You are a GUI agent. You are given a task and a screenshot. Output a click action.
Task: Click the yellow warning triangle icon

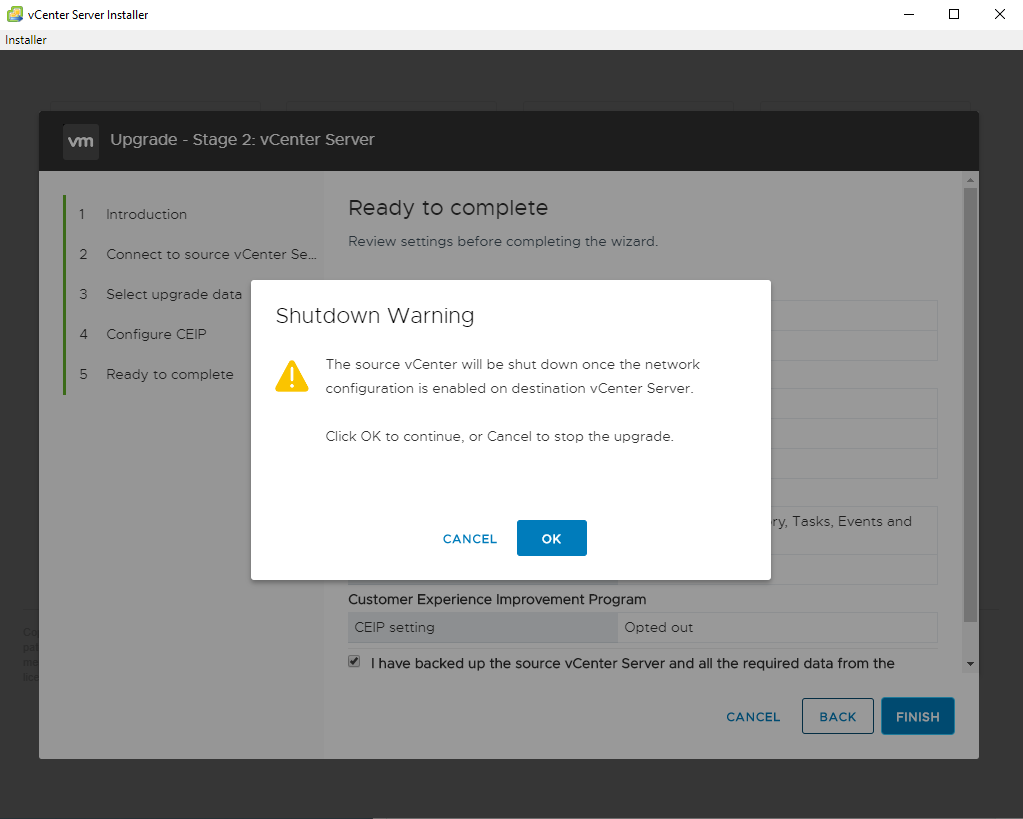[x=292, y=377]
